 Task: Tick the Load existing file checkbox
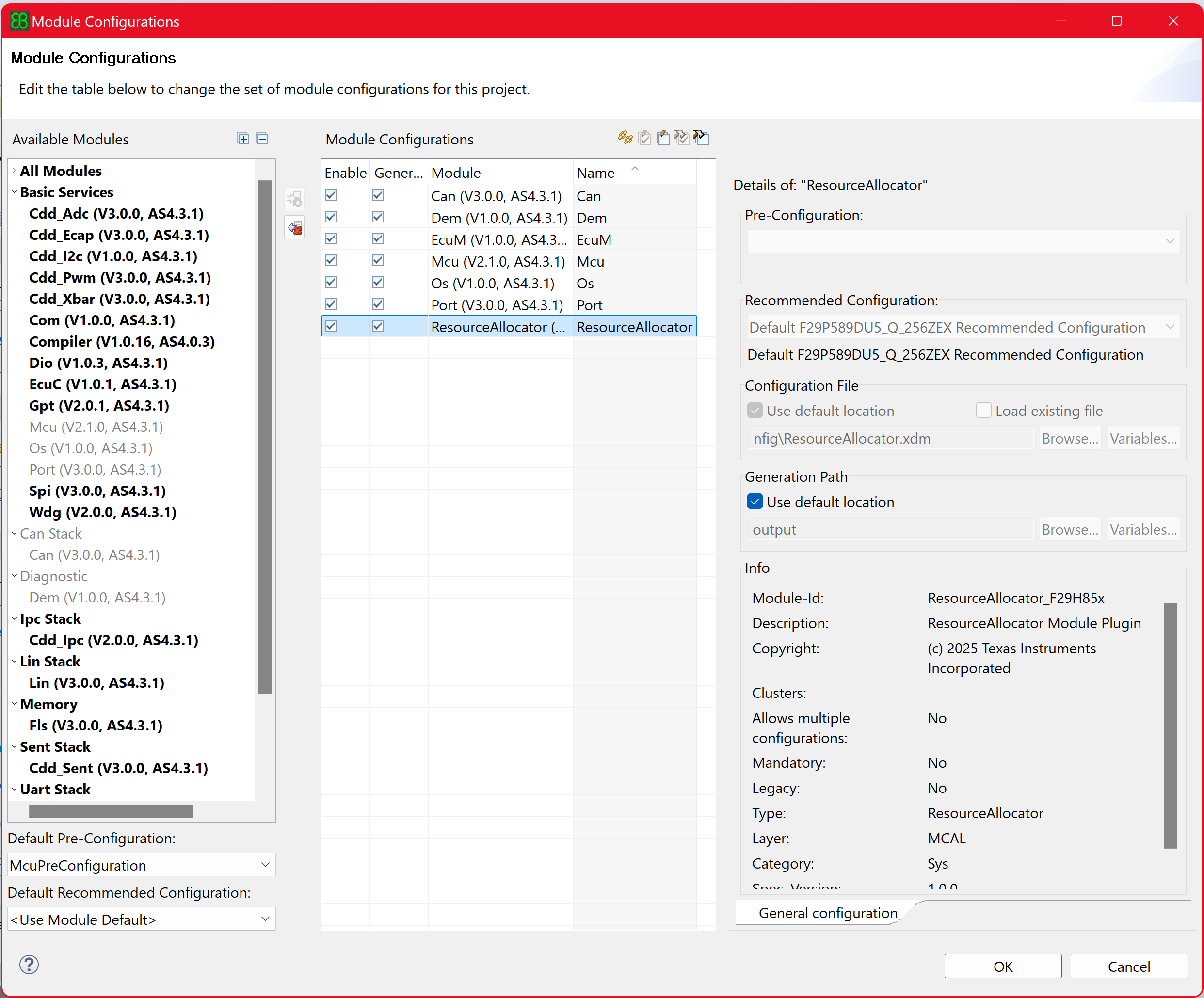pos(983,411)
